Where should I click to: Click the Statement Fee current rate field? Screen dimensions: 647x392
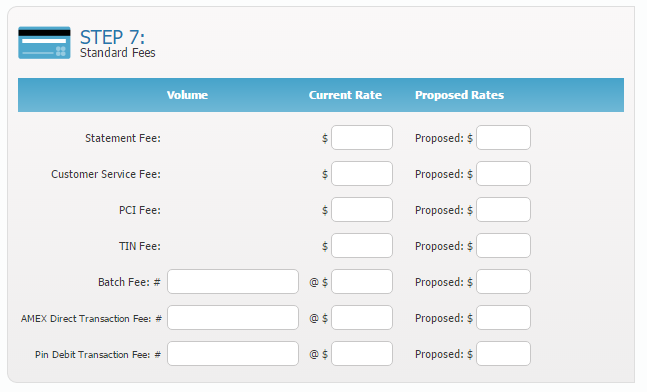[x=362, y=138]
